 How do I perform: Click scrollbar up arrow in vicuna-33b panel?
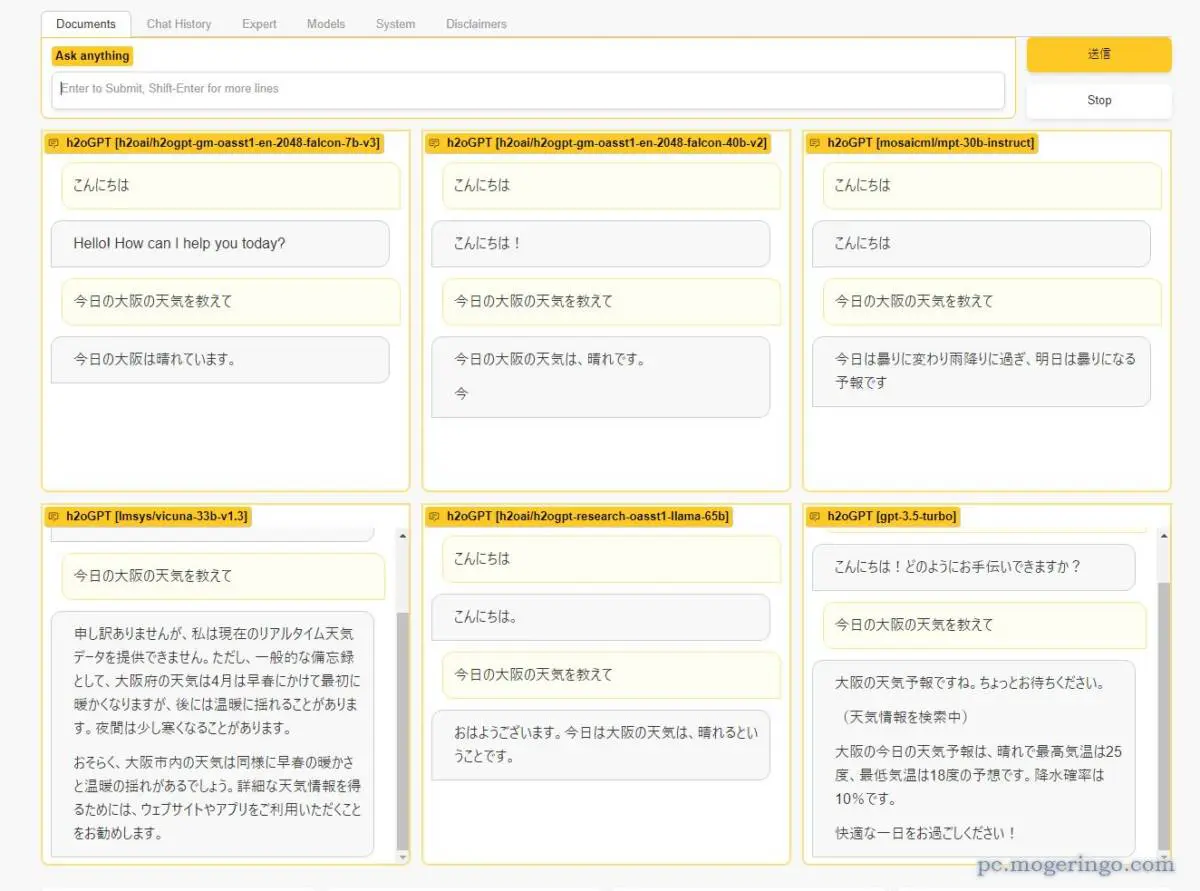[403, 537]
